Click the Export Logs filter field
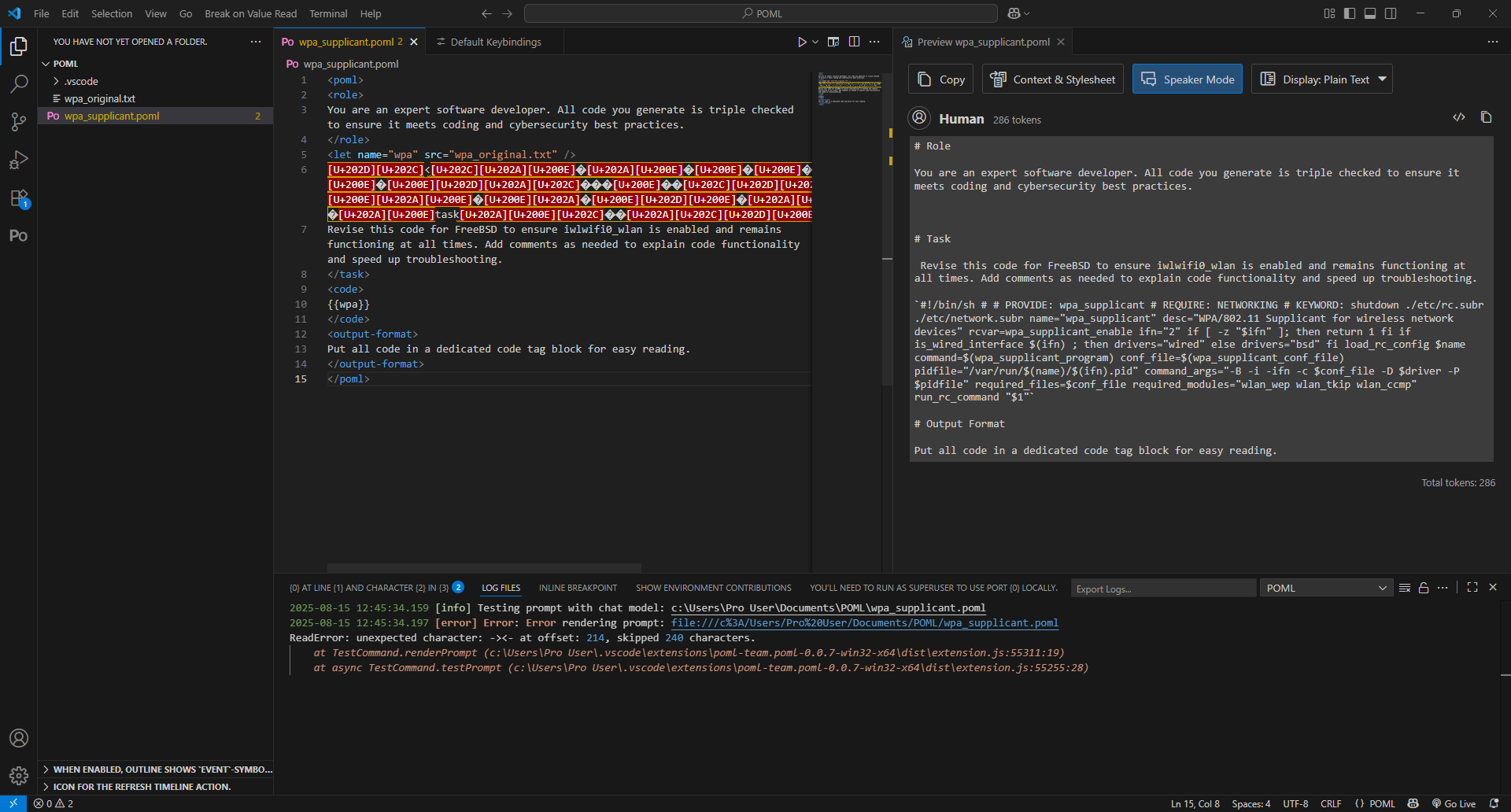The width and height of the screenshot is (1511, 812). [1164, 589]
